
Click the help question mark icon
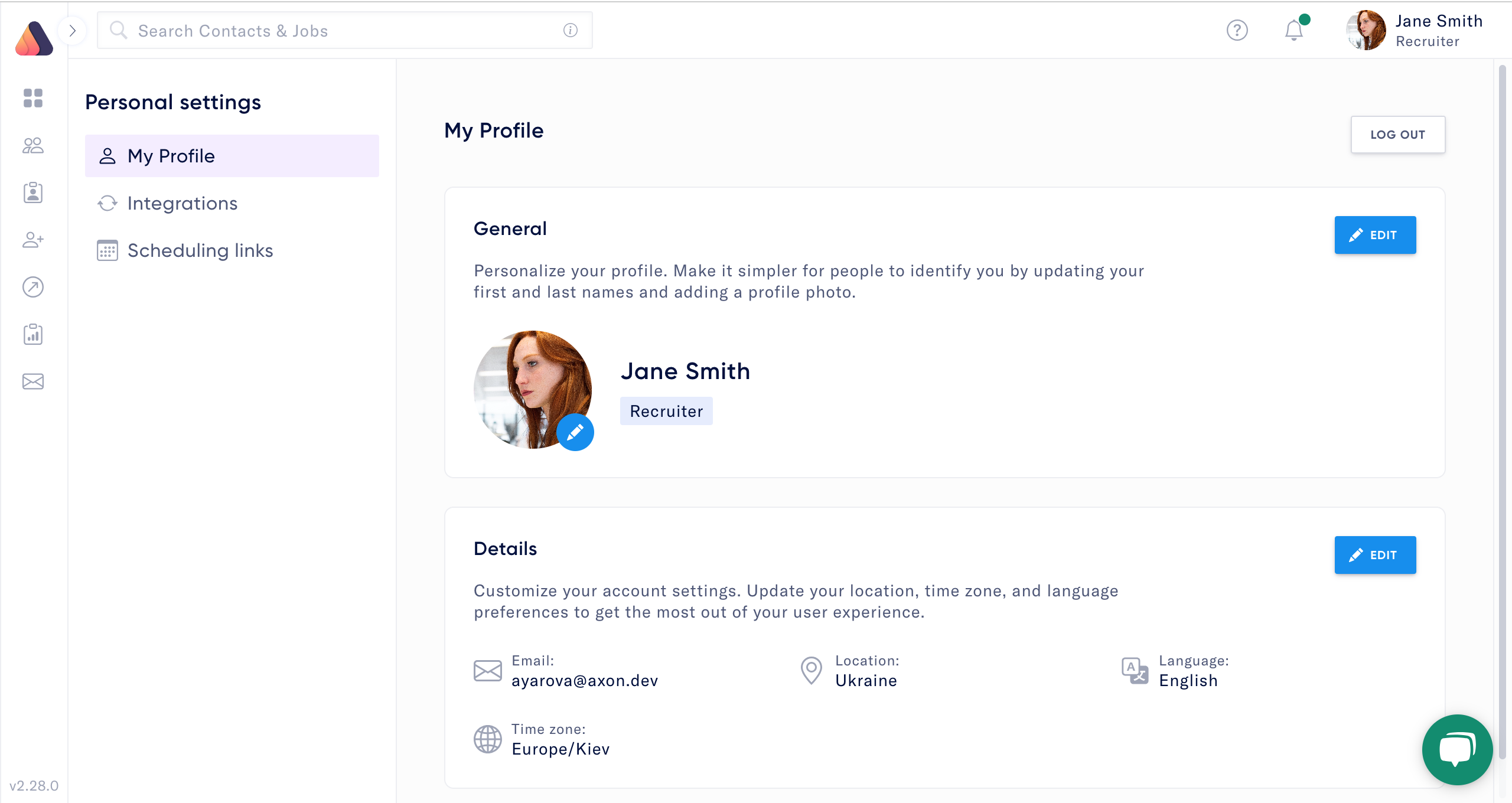coord(1237,30)
